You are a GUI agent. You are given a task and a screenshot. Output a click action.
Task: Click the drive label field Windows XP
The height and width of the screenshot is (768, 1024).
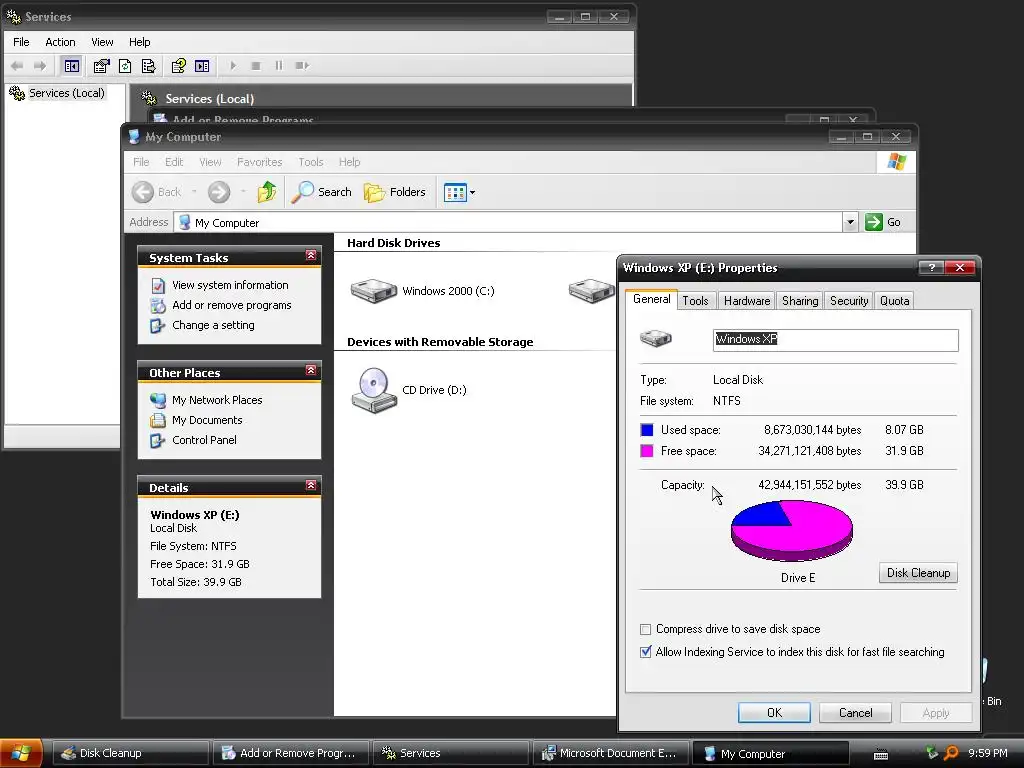835,340
